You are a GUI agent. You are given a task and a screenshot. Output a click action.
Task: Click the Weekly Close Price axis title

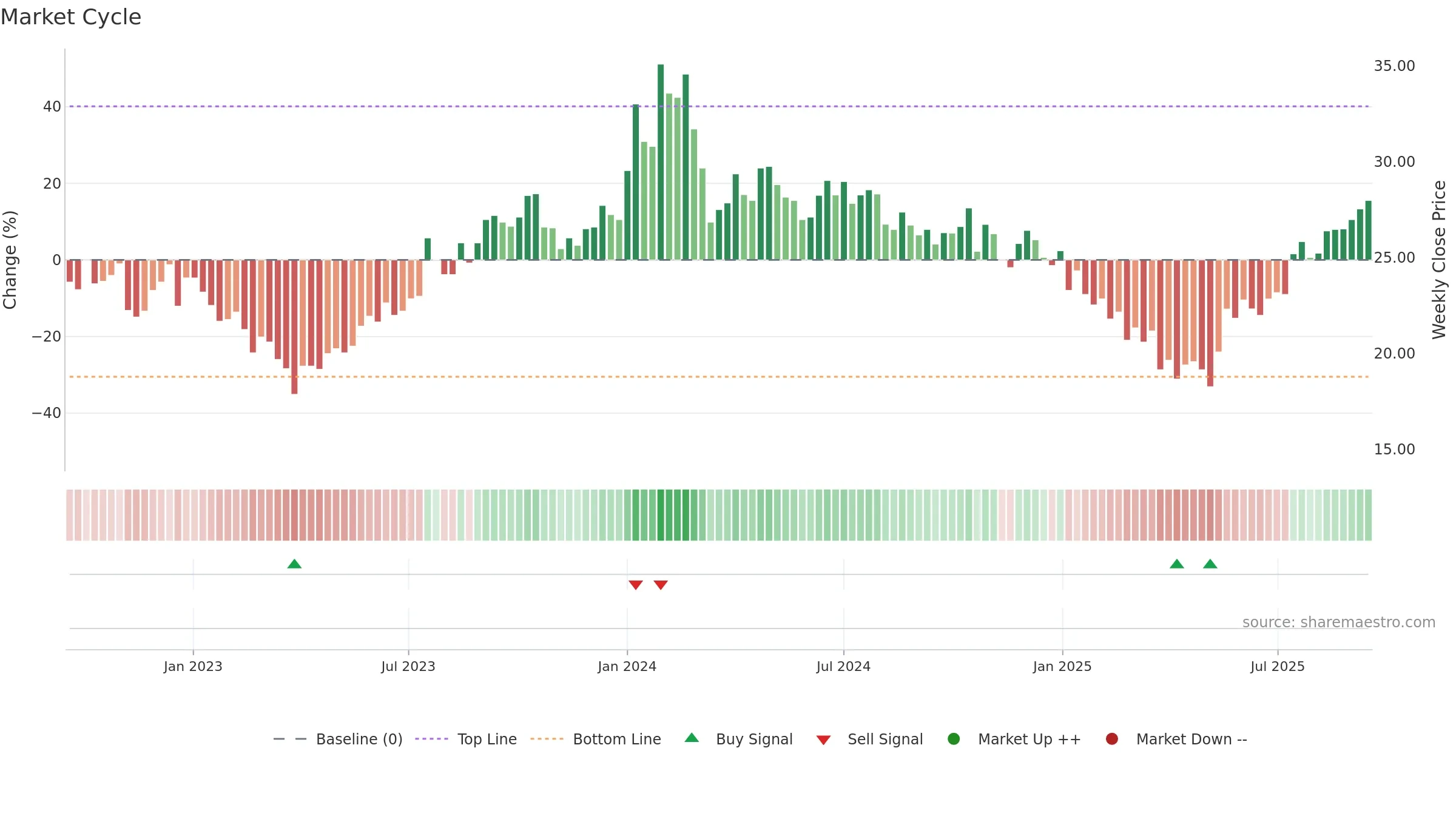tap(1439, 260)
